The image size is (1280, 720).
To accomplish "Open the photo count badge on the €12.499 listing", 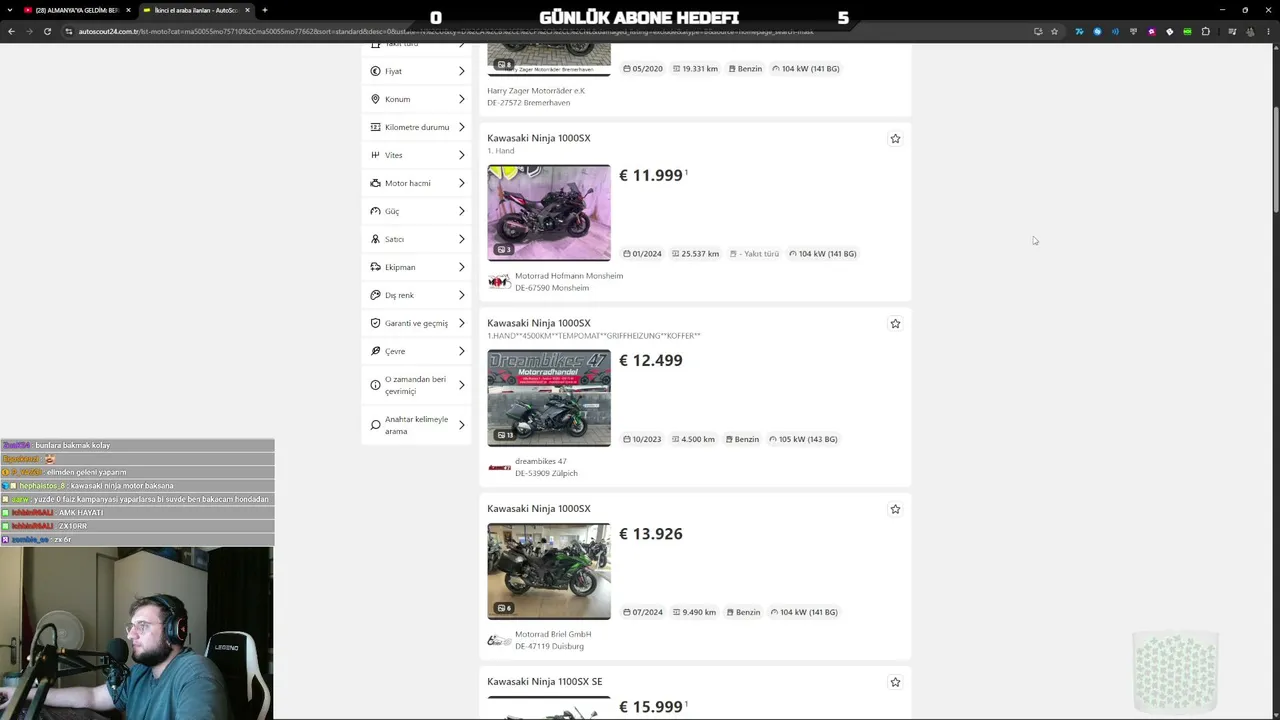I will 506,435.
